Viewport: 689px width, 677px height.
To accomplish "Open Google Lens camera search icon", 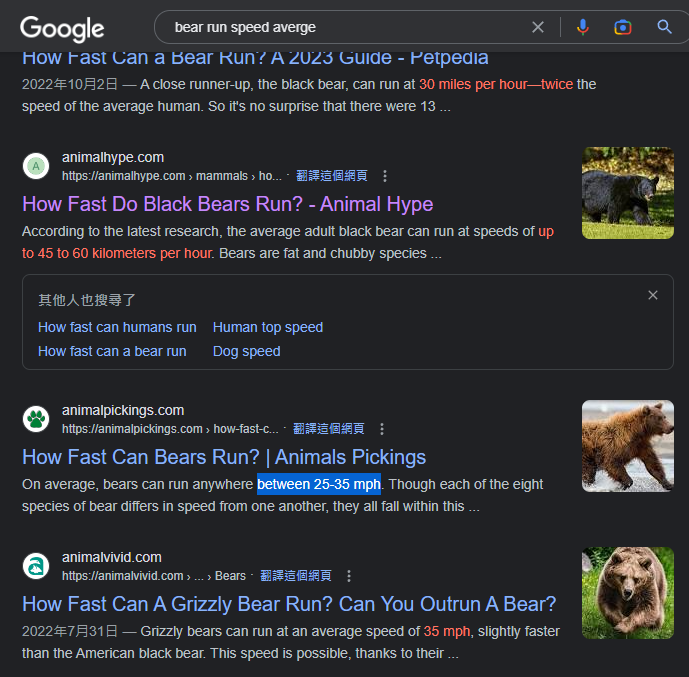I will click(623, 27).
